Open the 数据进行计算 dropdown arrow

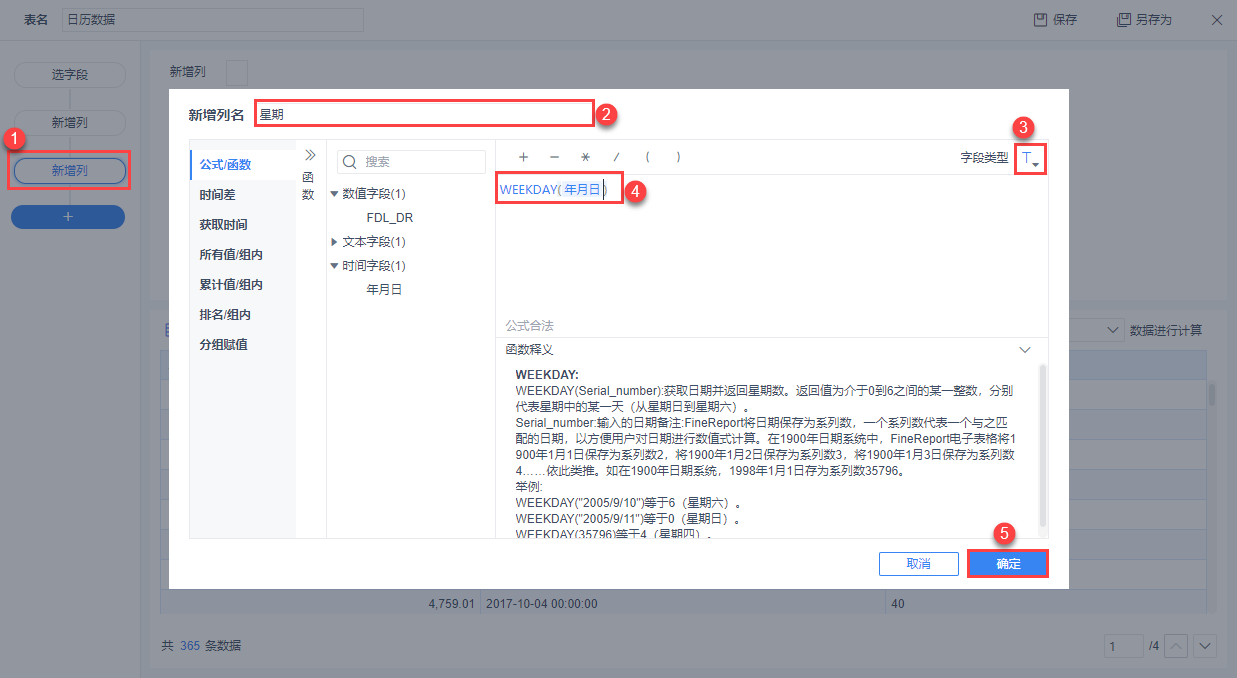(x=1114, y=330)
